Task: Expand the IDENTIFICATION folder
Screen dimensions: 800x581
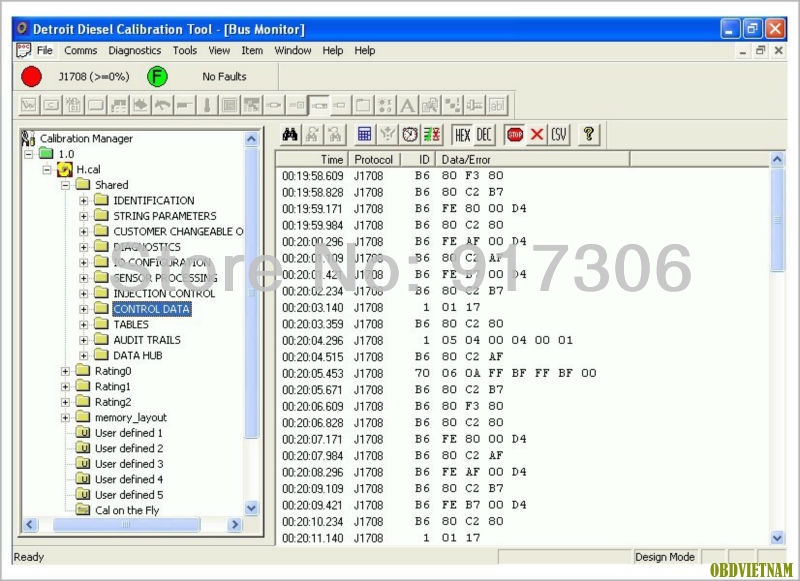Action: [84, 200]
